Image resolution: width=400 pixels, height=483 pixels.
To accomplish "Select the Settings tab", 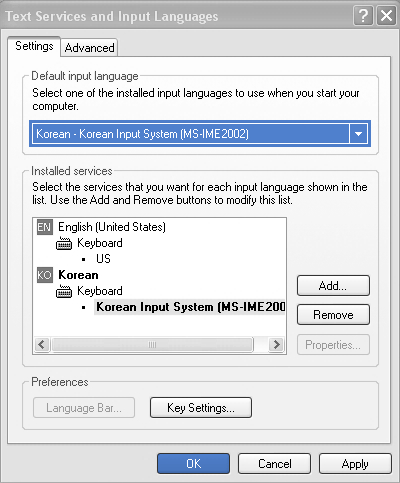I will coord(34,46).
